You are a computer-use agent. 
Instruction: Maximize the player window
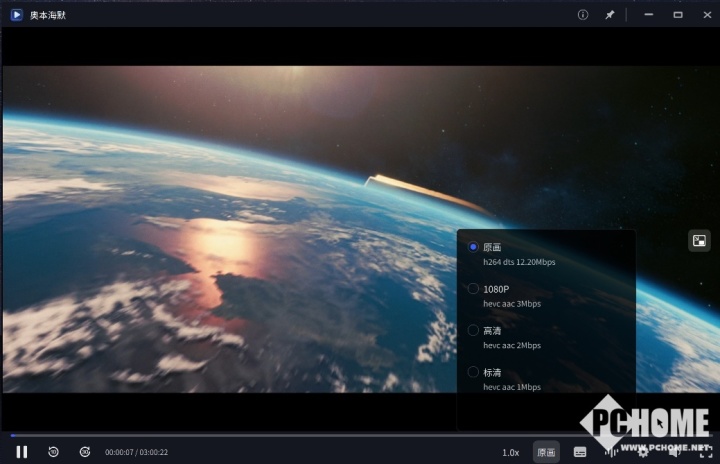(677, 15)
